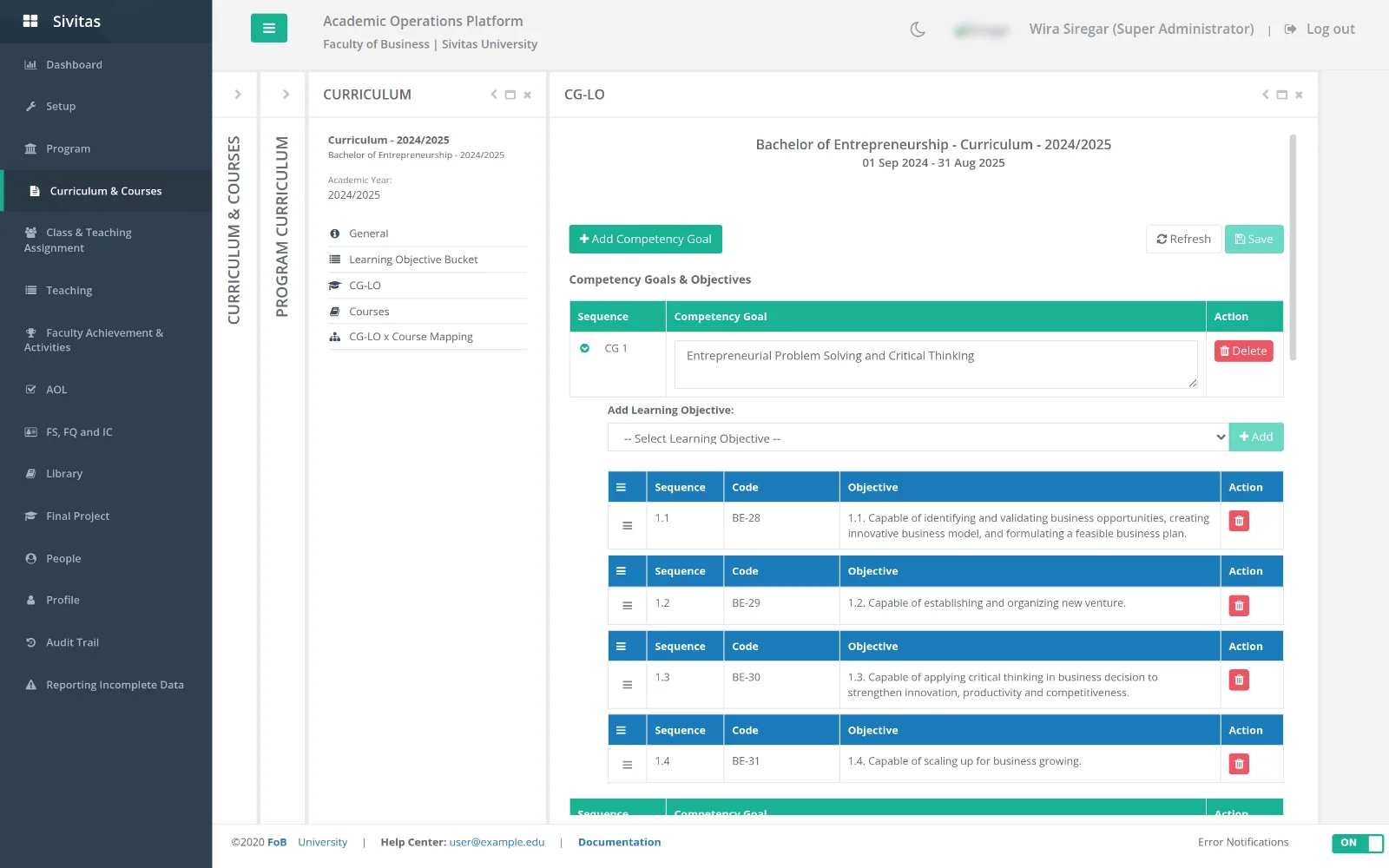This screenshot has width=1389, height=868.
Task: Delete competency goal CG 1
Action: coord(1243,351)
